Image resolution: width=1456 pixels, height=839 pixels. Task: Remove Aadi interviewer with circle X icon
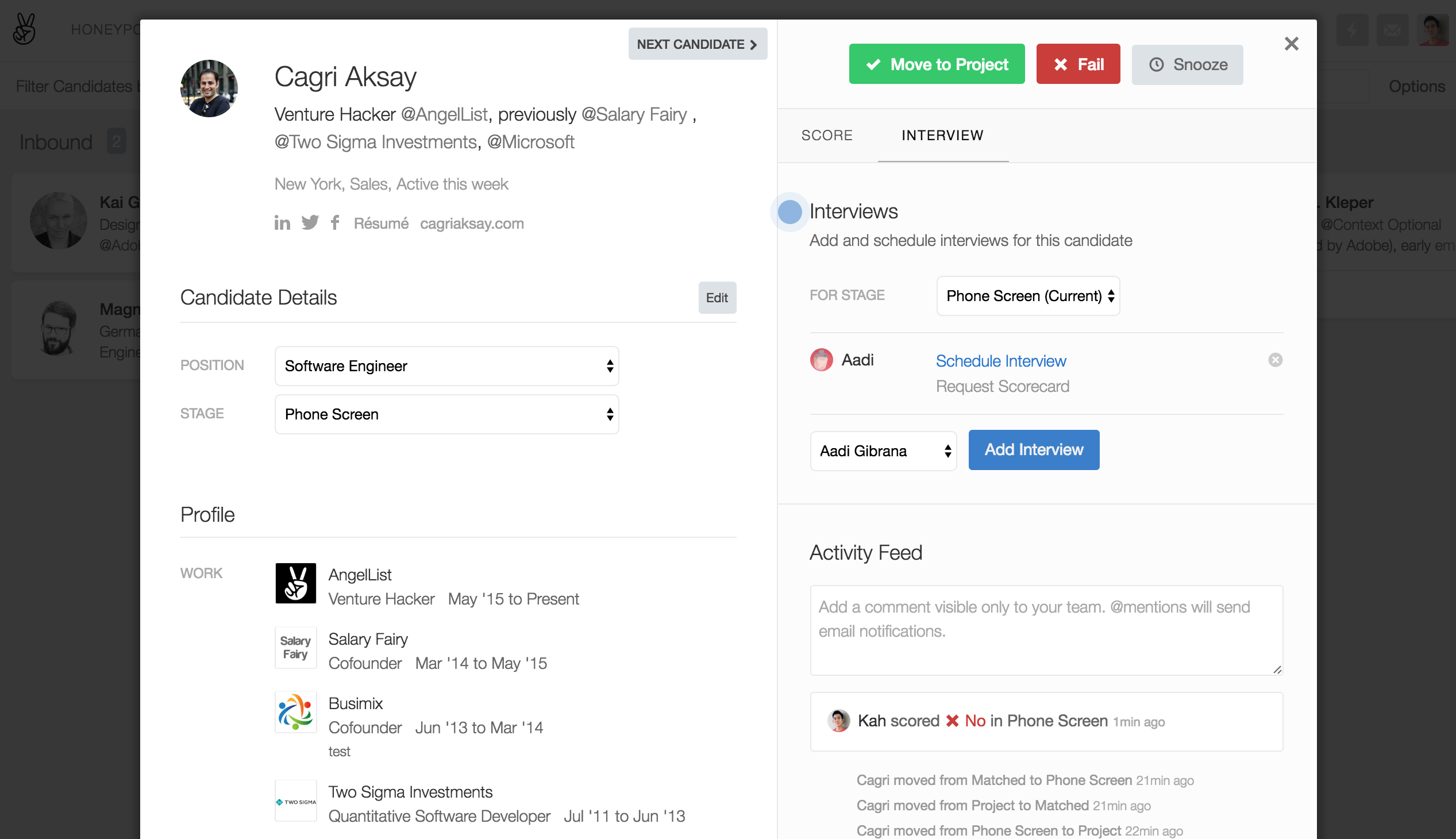1275,360
